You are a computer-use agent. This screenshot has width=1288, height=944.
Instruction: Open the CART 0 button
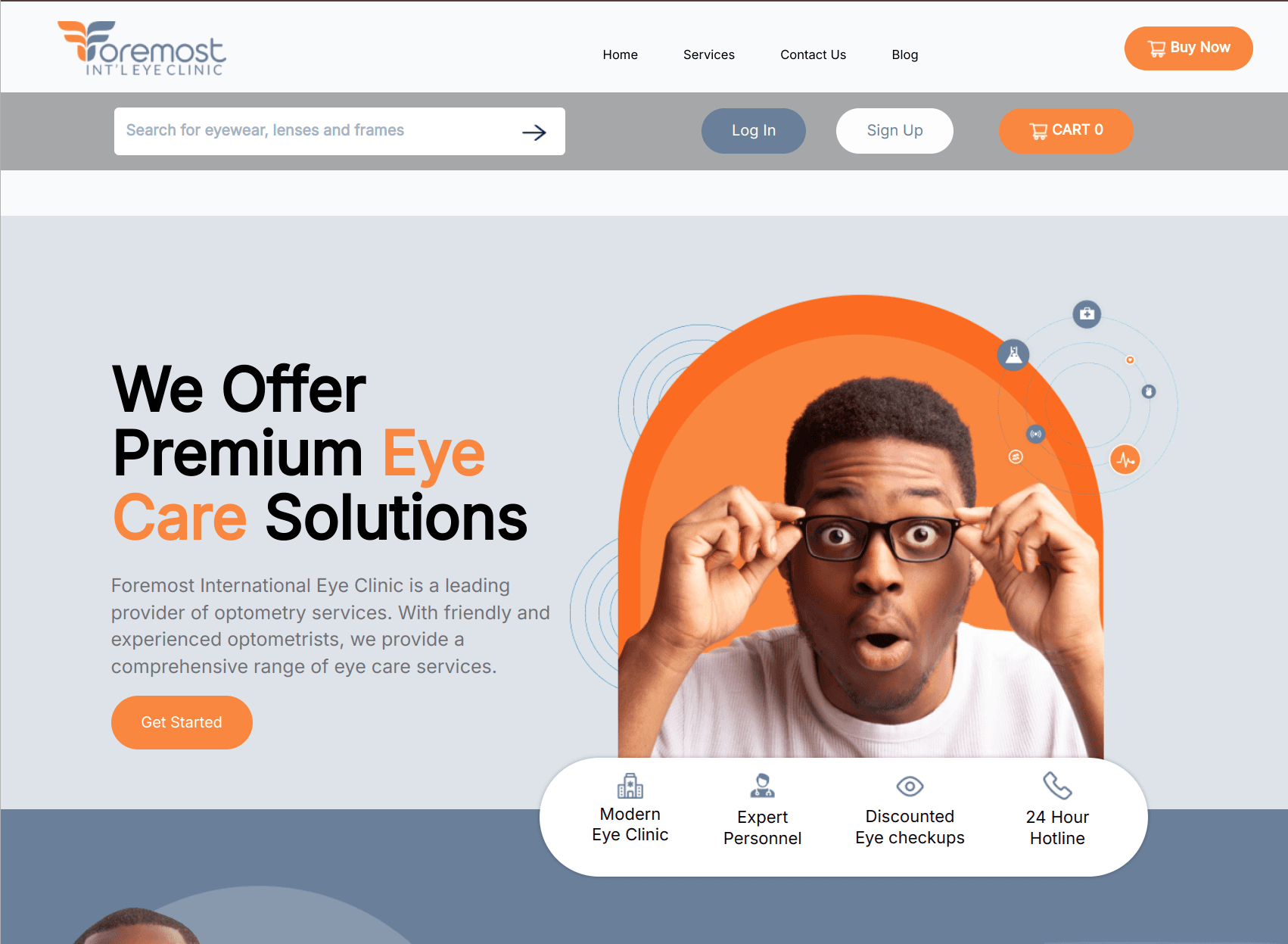tap(1066, 131)
